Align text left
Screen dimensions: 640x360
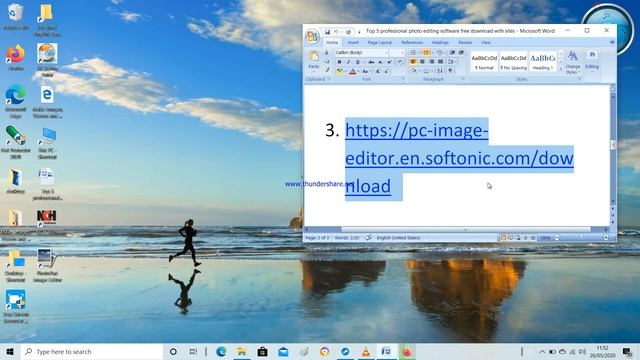click(413, 62)
